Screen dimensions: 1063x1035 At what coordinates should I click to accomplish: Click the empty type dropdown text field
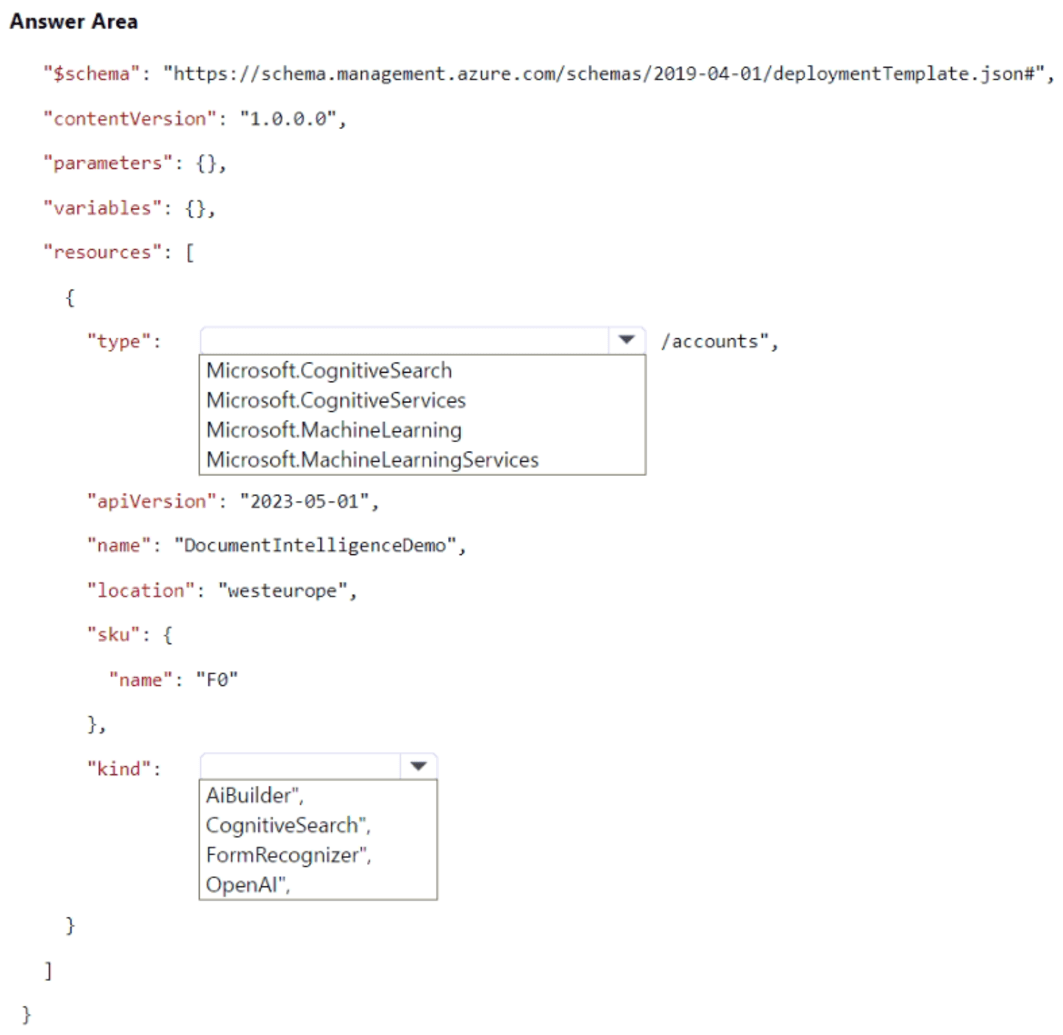(400, 340)
